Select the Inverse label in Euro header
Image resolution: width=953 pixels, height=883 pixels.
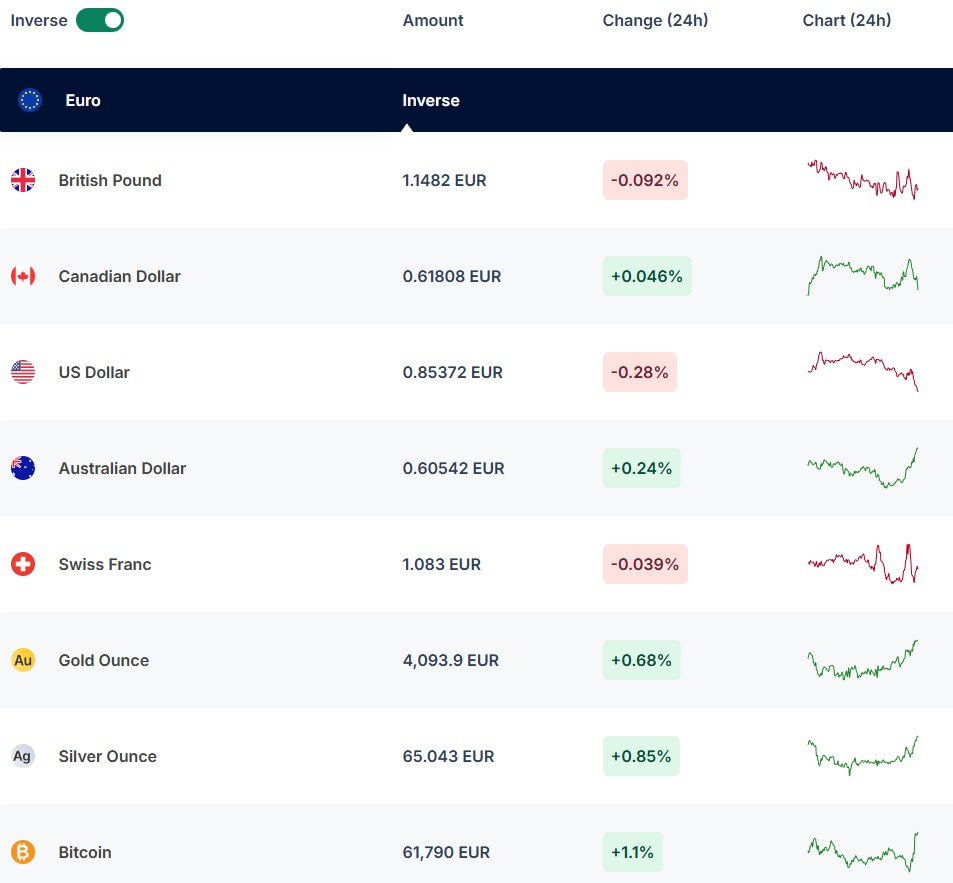pyautogui.click(x=431, y=100)
